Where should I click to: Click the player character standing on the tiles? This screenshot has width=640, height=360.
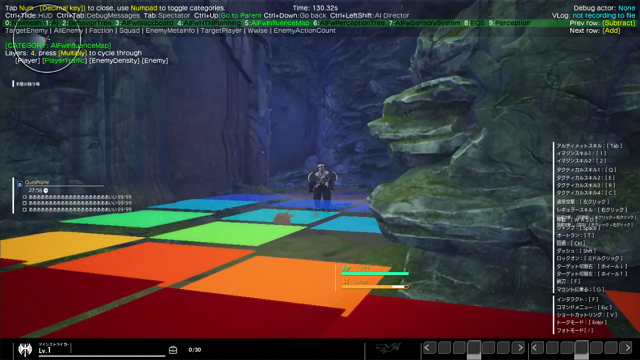[322, 186]
